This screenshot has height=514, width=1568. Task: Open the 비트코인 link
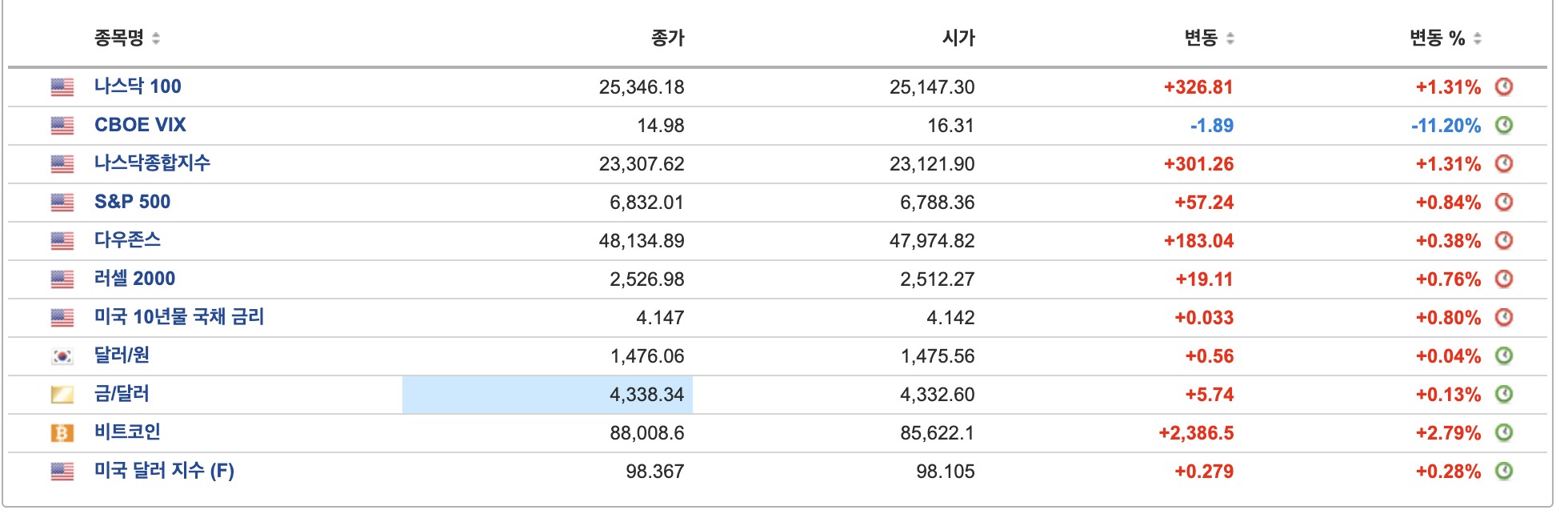(127, 432)
